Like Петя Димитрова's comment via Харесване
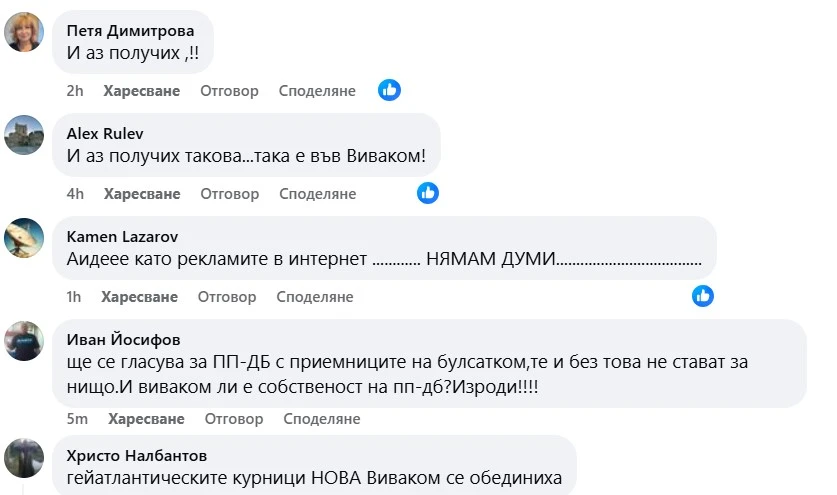The height and width of the screenshot is (495, 837). click(x=142, y=91)
